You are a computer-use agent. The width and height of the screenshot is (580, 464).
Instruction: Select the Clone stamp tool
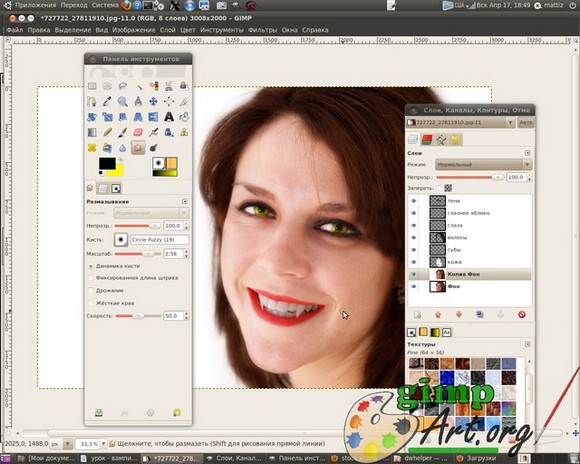pyautogui.click(x=184, y=132)
